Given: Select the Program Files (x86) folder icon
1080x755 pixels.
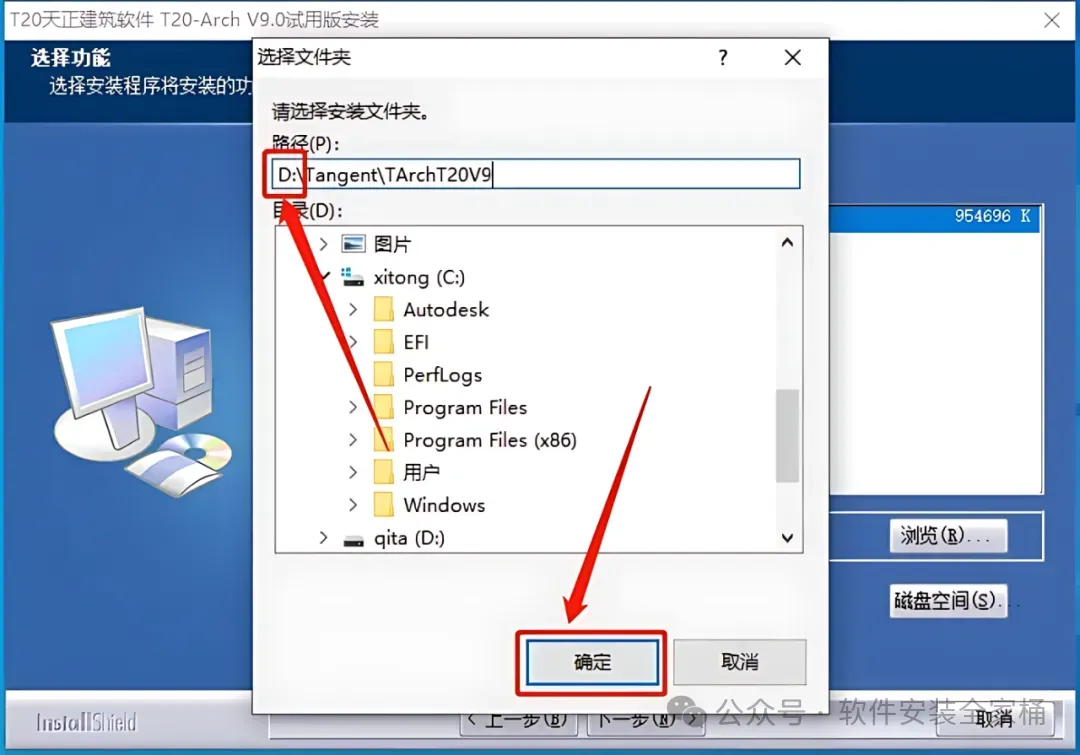Looking at the screenshot, I should coord(384,439).
